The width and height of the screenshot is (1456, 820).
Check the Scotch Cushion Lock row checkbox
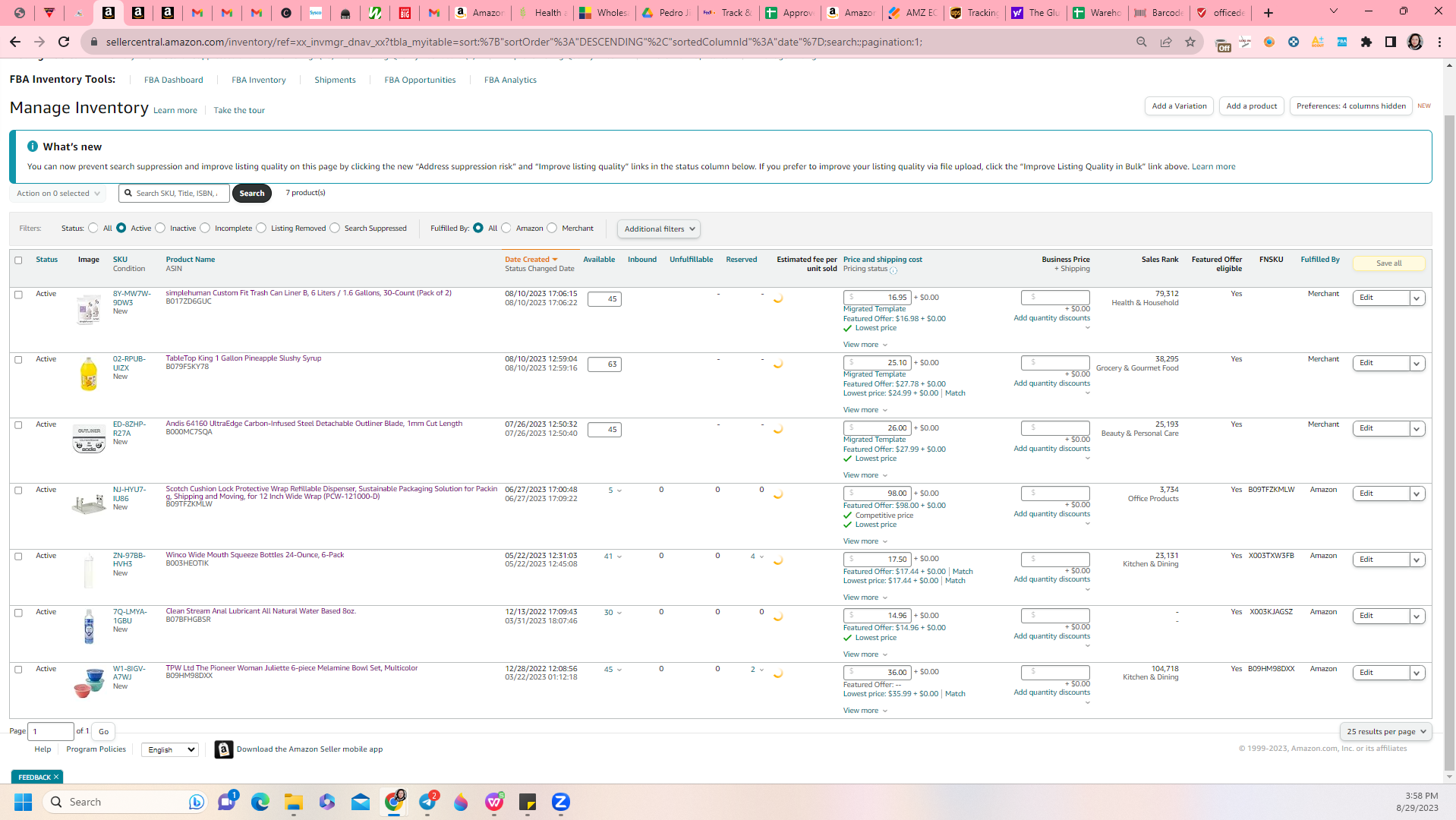pyautogui.click(x=18, y=490)
